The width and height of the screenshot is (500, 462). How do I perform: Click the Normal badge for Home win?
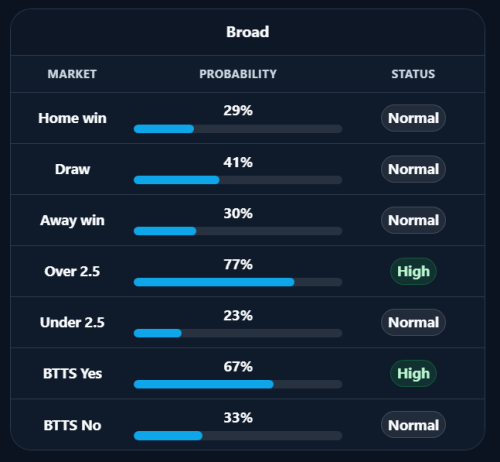(x=413, y=118)
